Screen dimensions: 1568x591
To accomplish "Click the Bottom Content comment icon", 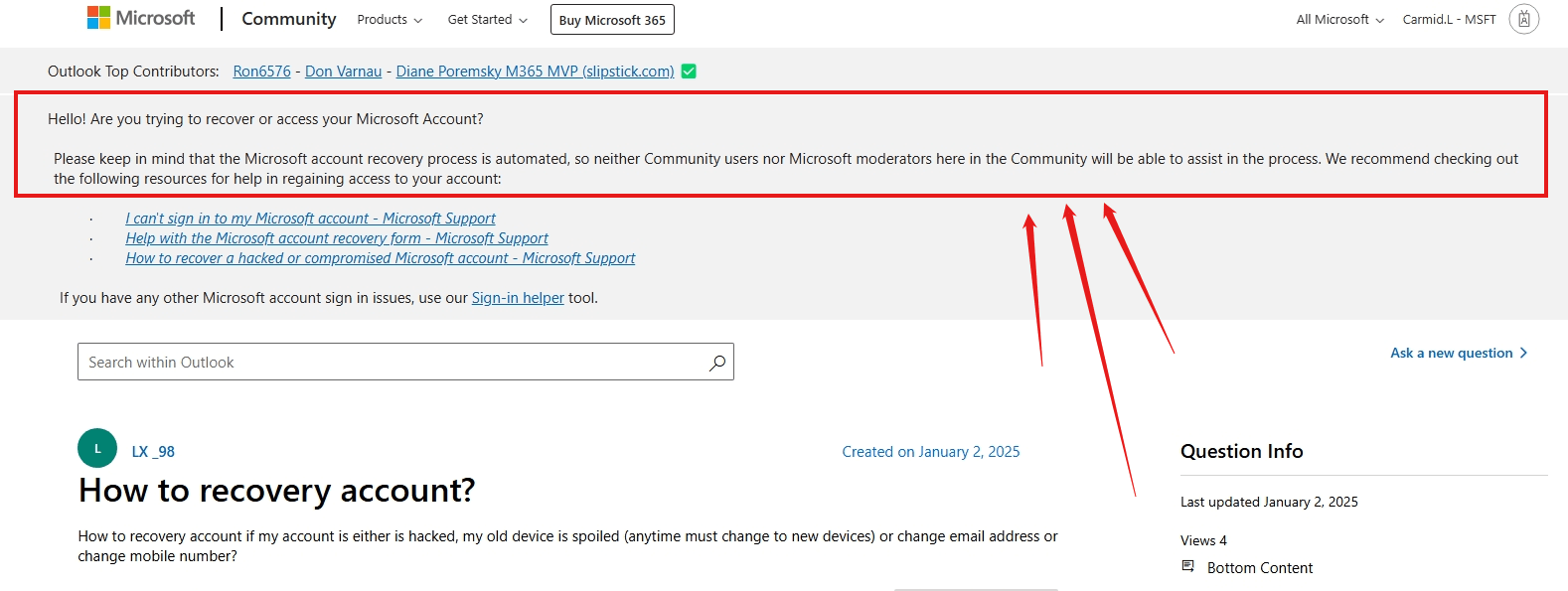I will click(1187, 566).
